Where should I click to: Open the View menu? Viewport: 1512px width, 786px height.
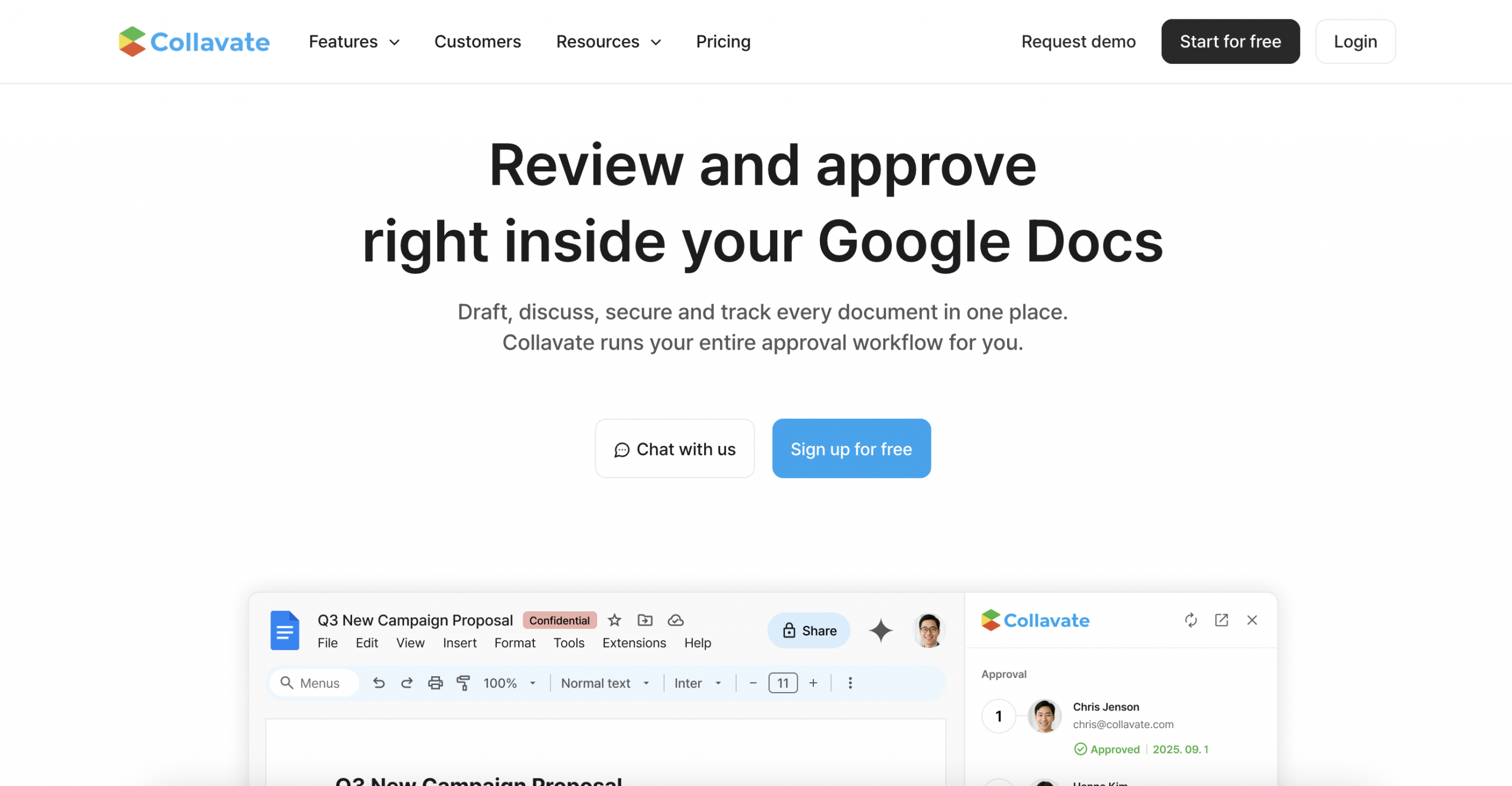pyautogui.click(x=410, y=643)
